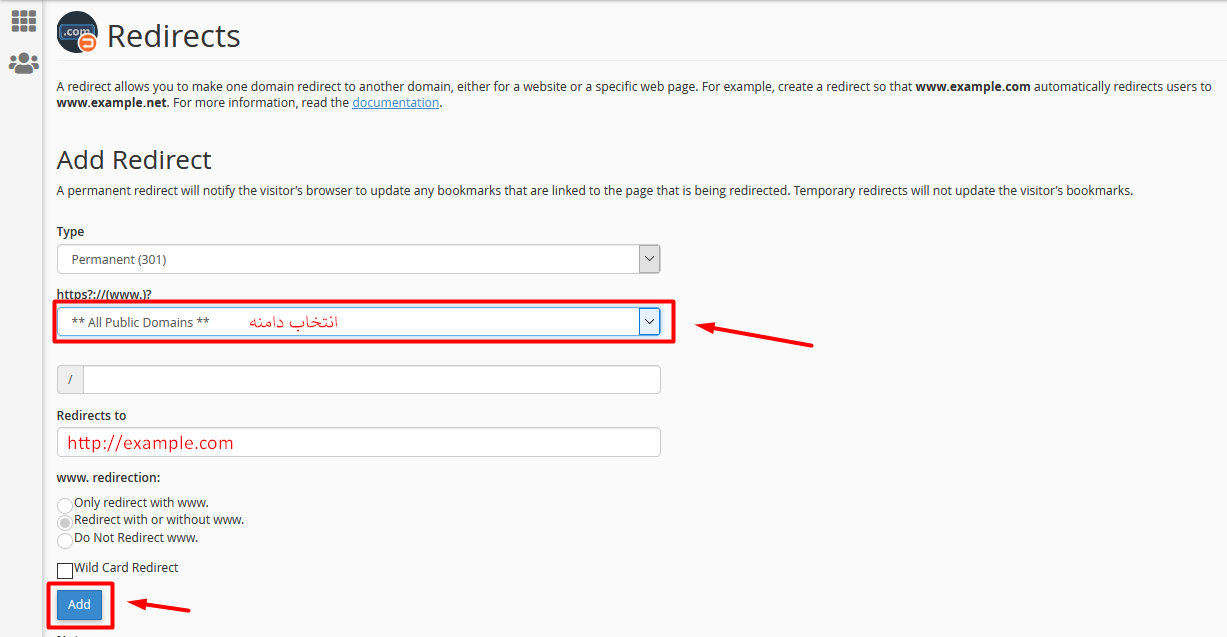Expand the All Public Domains dropdown

(649, 321)
